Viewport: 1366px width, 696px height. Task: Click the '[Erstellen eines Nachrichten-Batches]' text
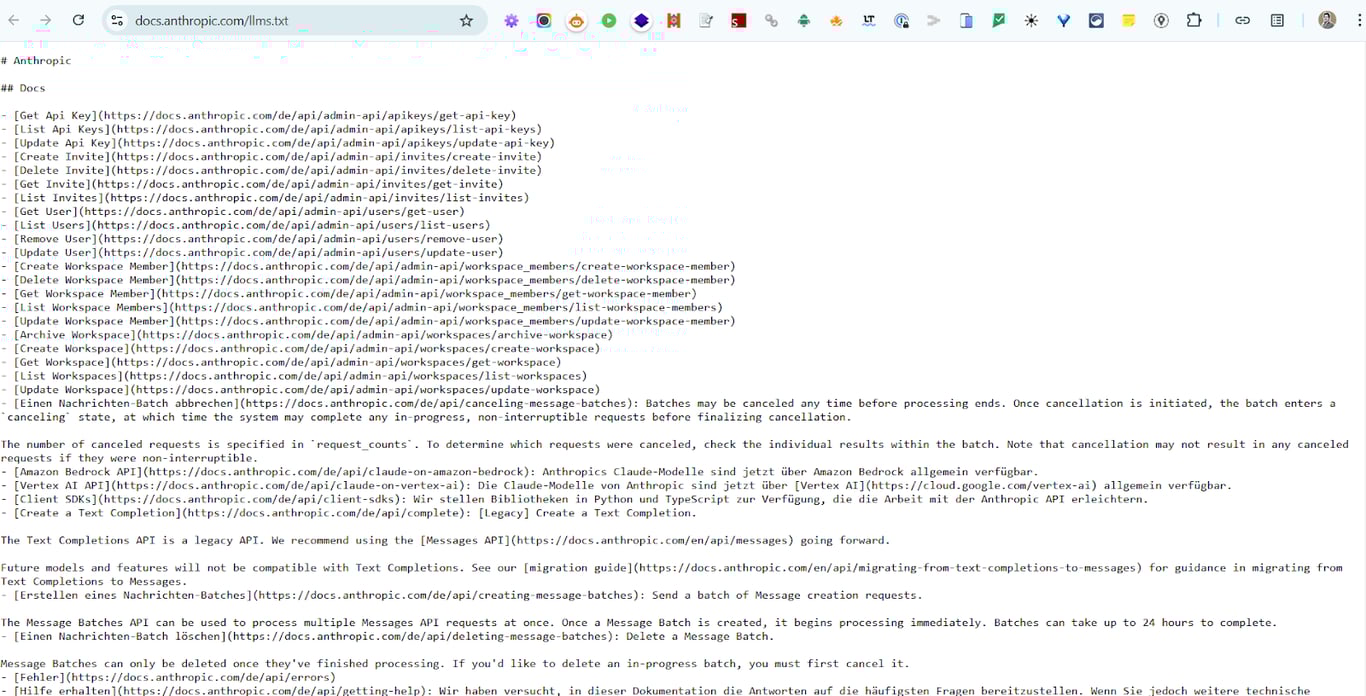pyautogui.click(x=132, y=595)
